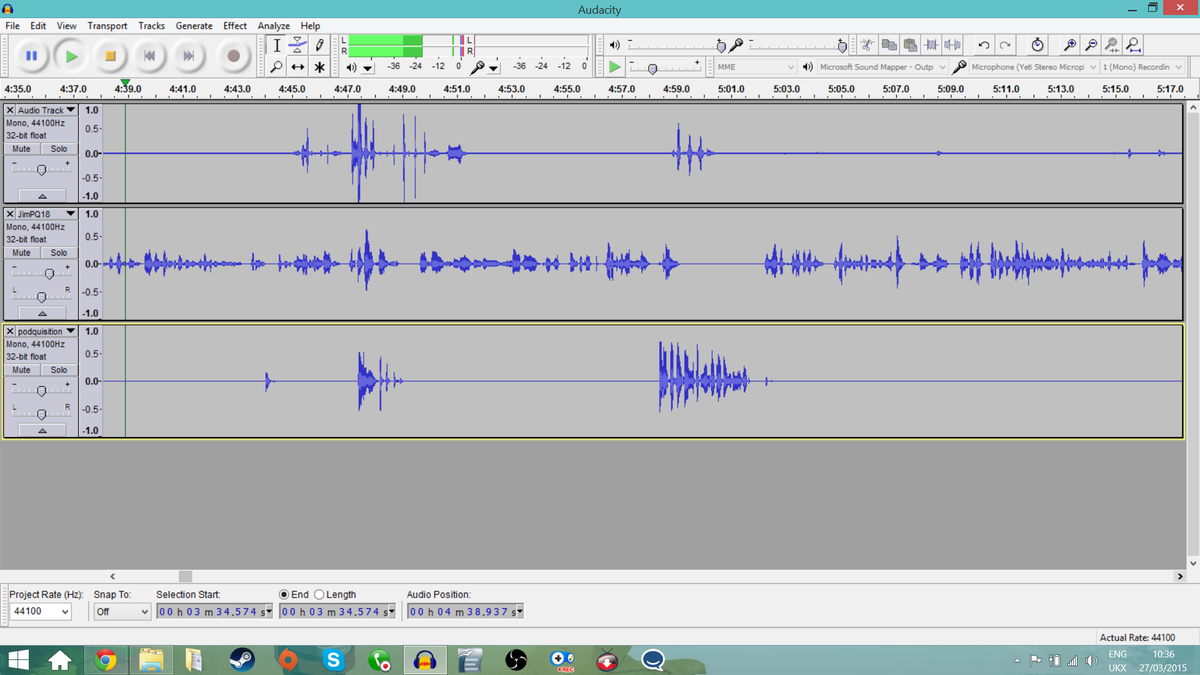Screen dimensions: 1200x675
Task: Click the Cut scissors icon
Action: 867,45
